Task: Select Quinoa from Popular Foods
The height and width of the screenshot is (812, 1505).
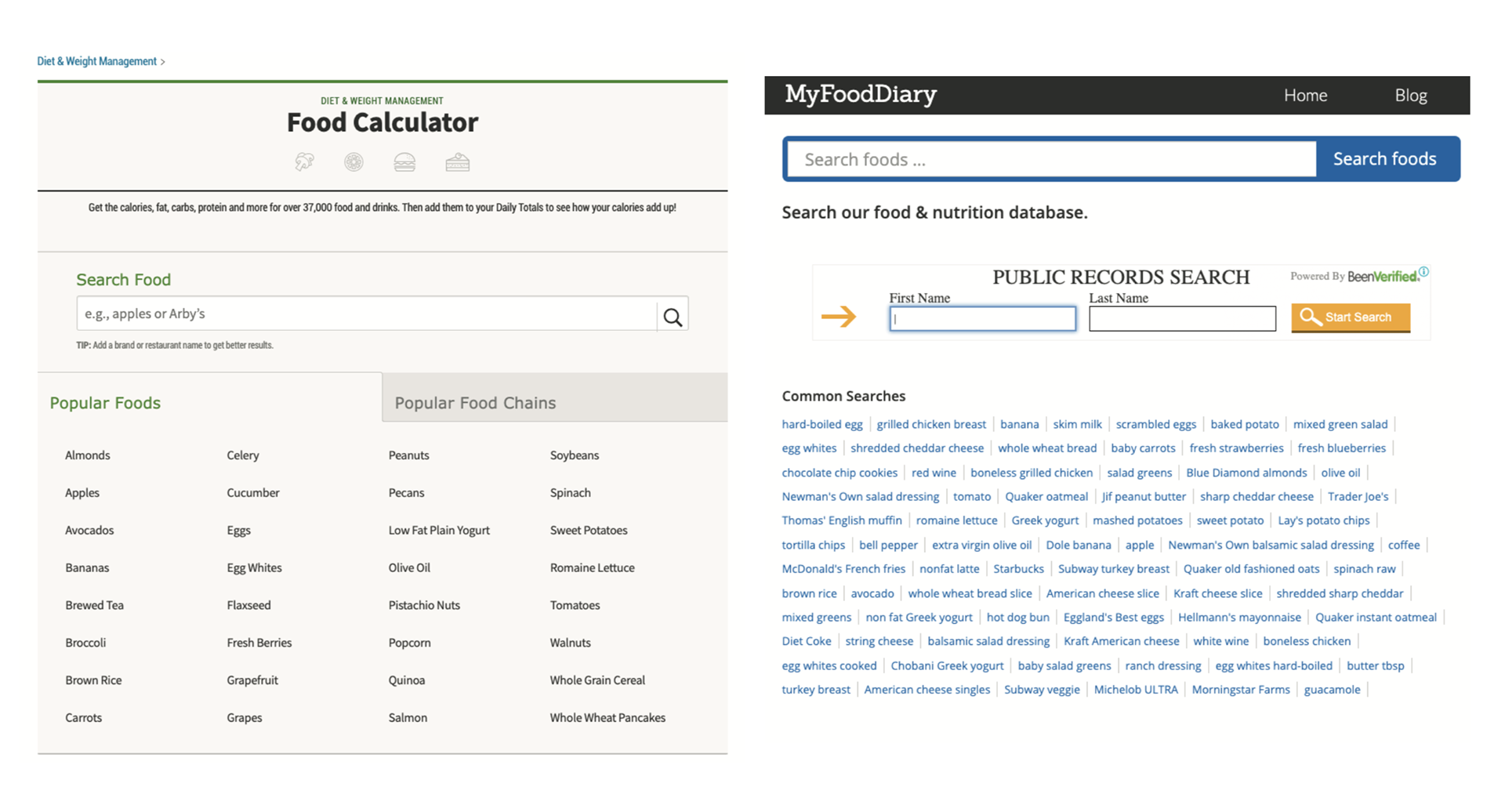Action: point(407,680)
